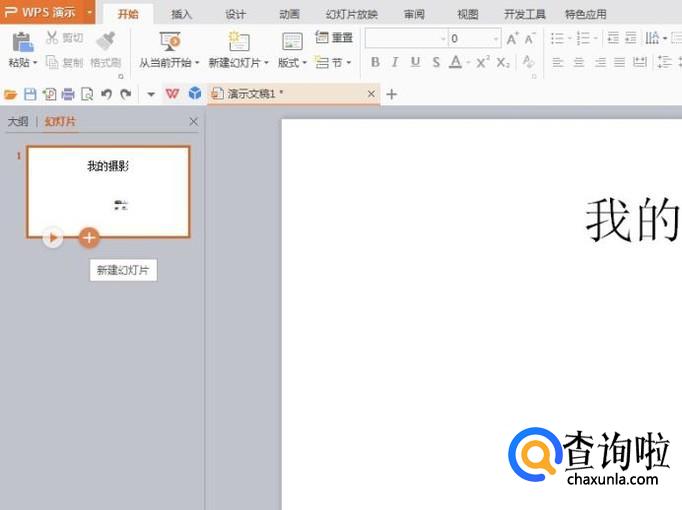682x510 pixels.
Task: Click the Paste clipboard icon
Action: point(23,42)
